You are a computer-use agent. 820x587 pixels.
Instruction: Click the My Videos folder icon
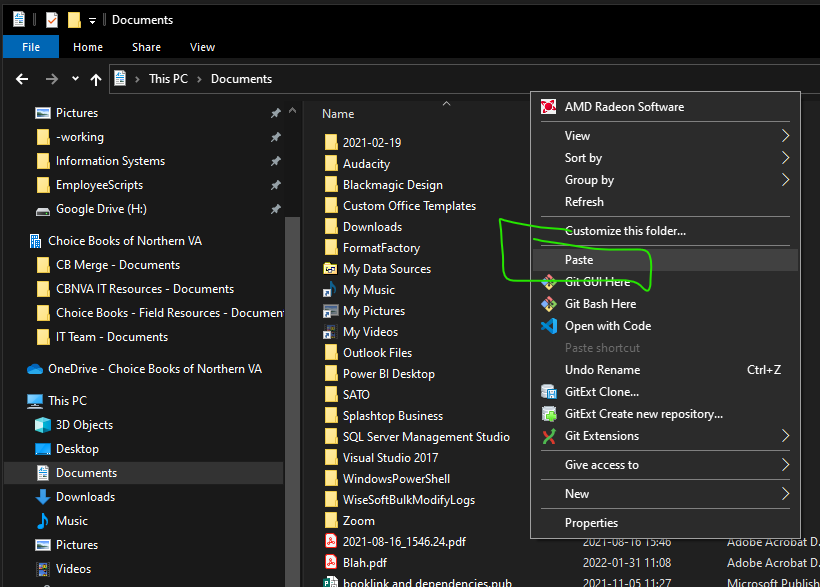pyautogui.click(x=330, y=332)
